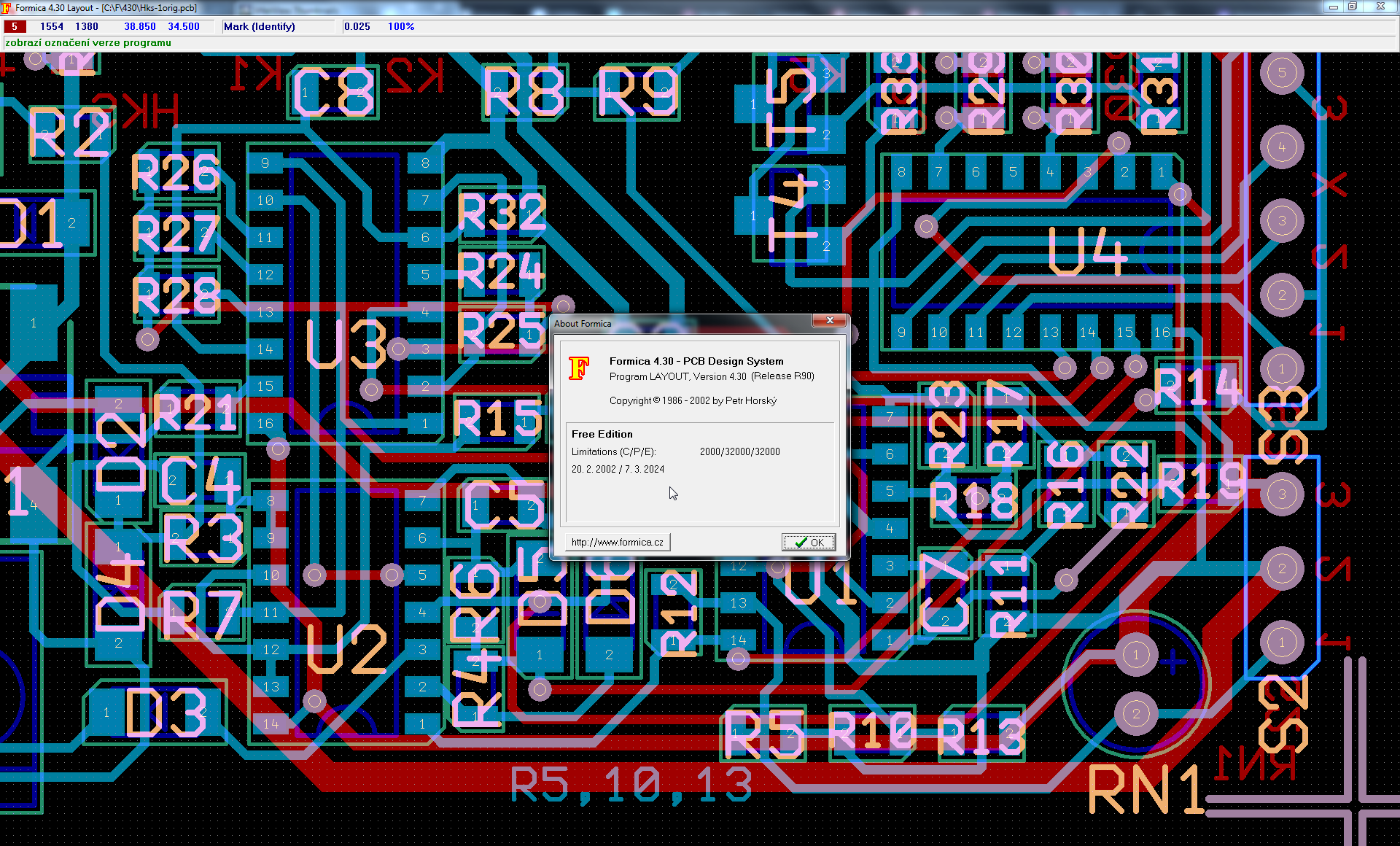Viewport: 1400px width, 846px height.
Task: Select the U4 component label on the PCB
Action: [1087, 251]
